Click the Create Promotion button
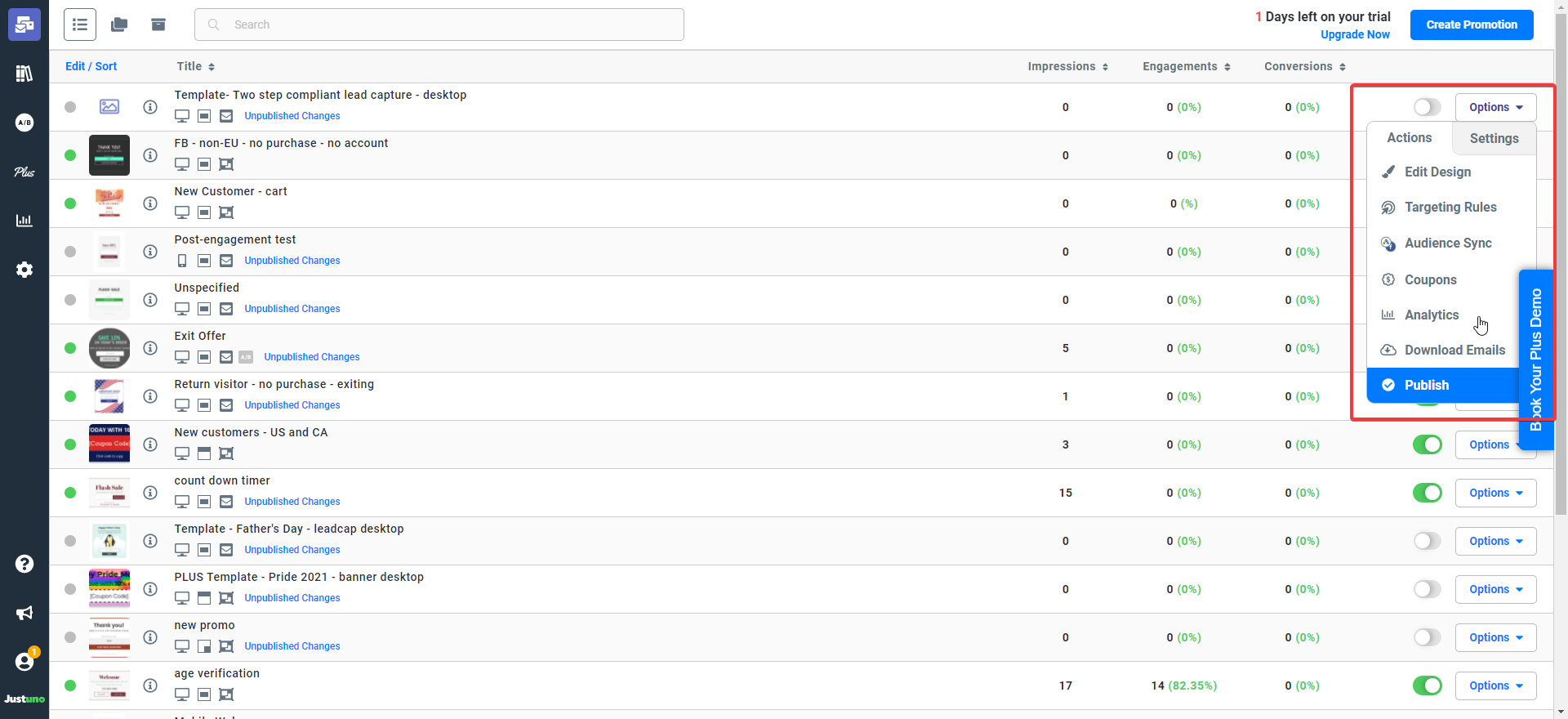Viewport: 1568px width, 719px height. [1471, 25]
